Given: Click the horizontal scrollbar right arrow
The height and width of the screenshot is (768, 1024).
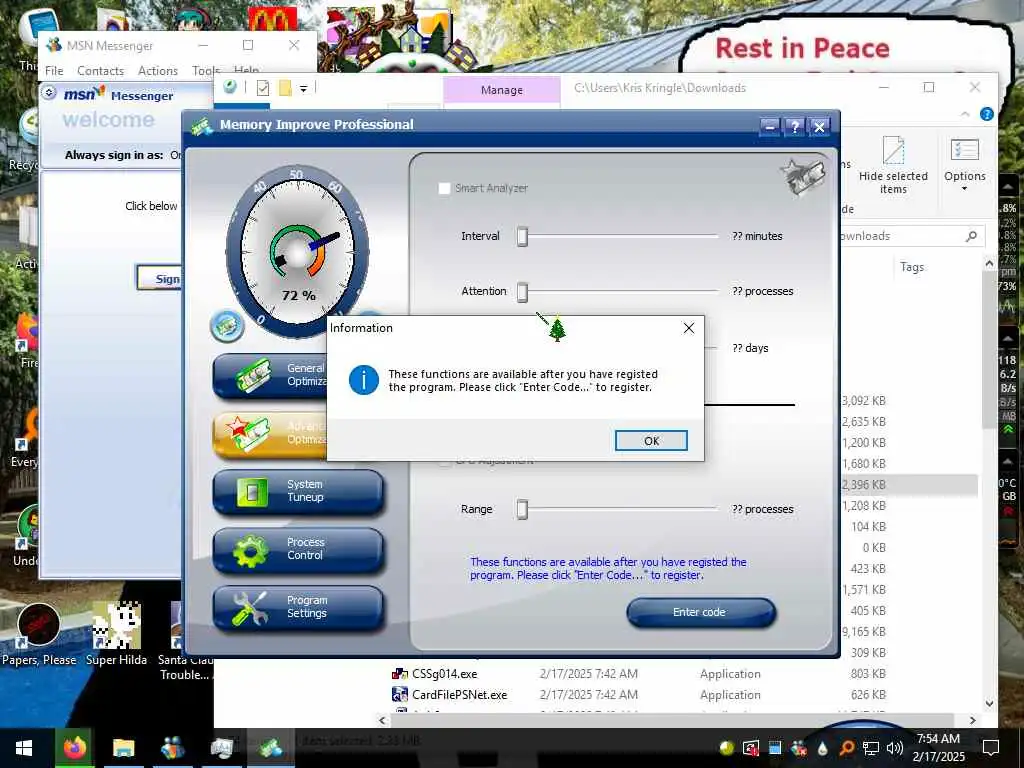Looking at the screenshot, I should coord(973,720).
